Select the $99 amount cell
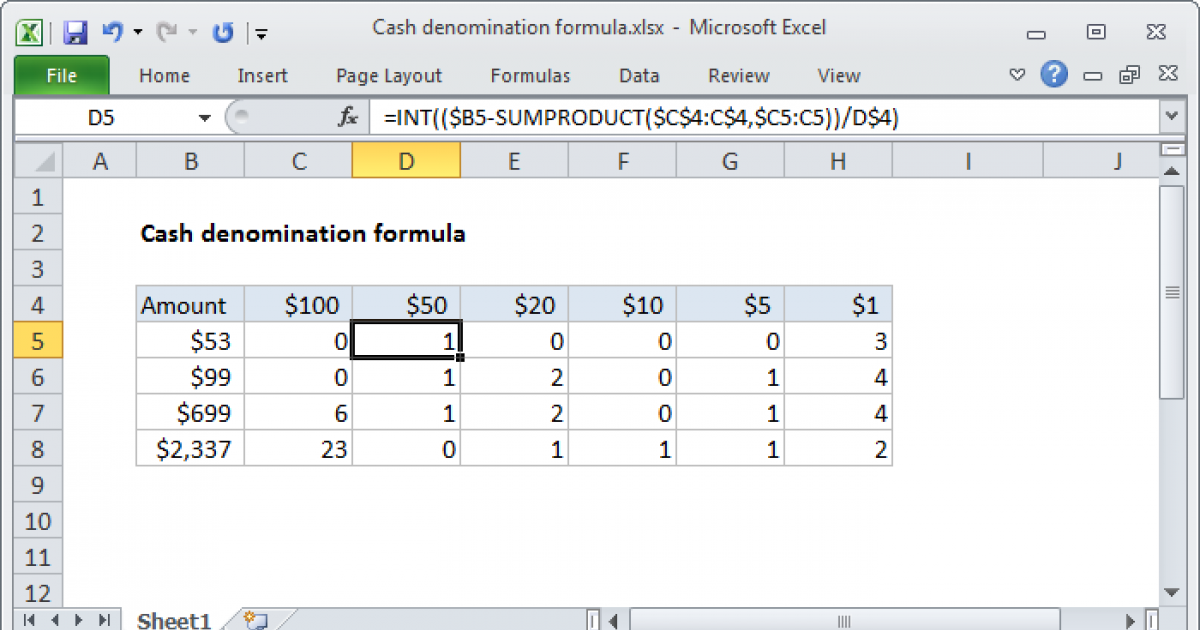Viewport: 1200px width, 630px height. tap(190, 378)
